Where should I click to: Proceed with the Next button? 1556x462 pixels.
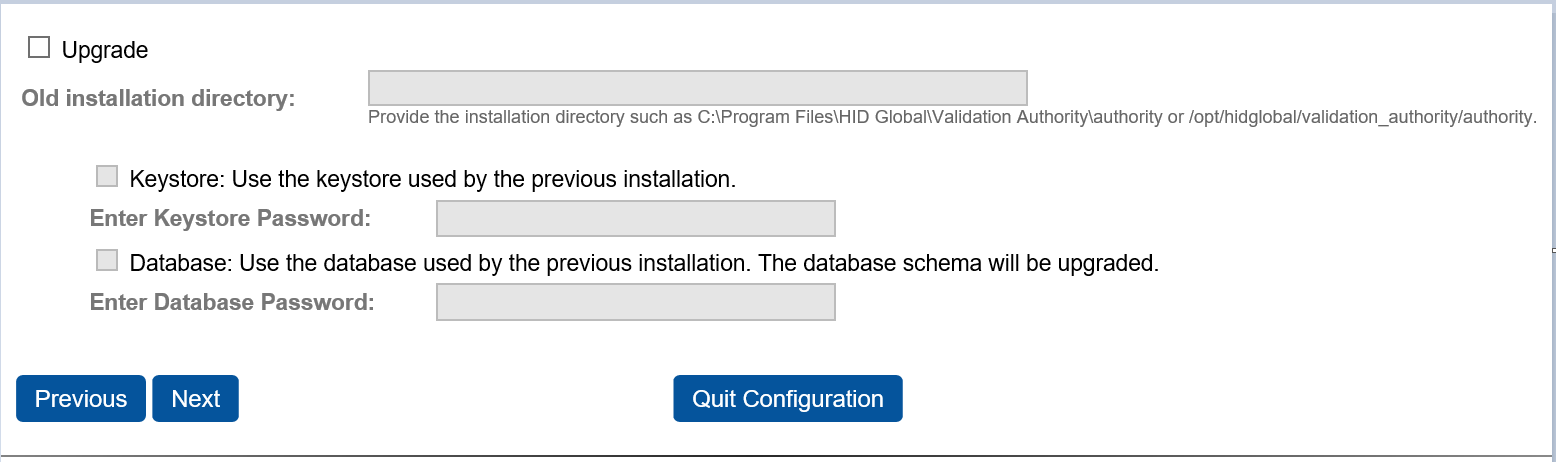click(x=195, y=399)
